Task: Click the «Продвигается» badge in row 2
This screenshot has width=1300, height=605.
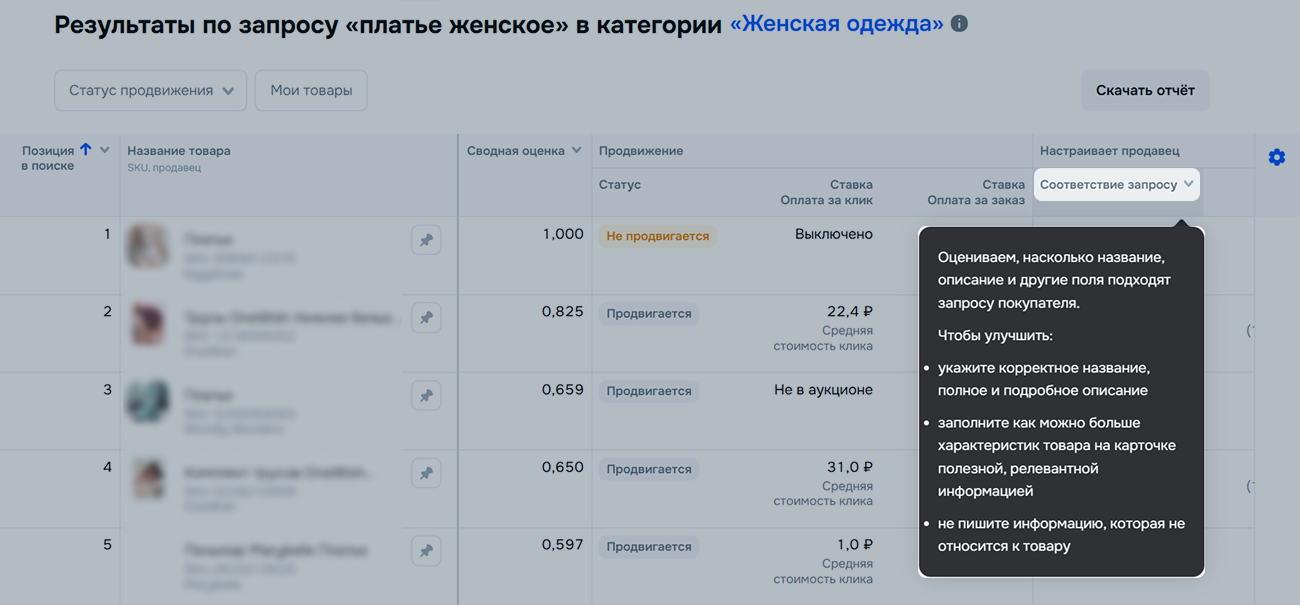Action: tap(649, 314)
